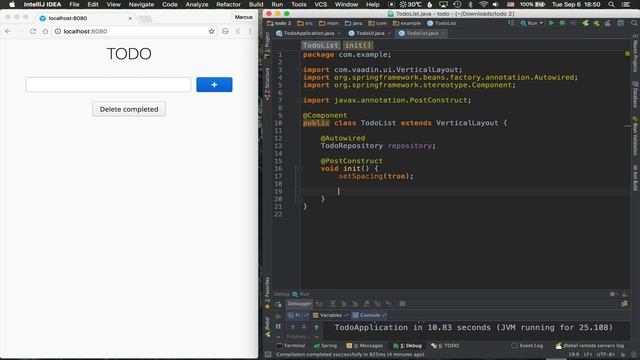Open the Analyze menu
The height and width of the screenshot is (360, 640).
coord(197,4)
